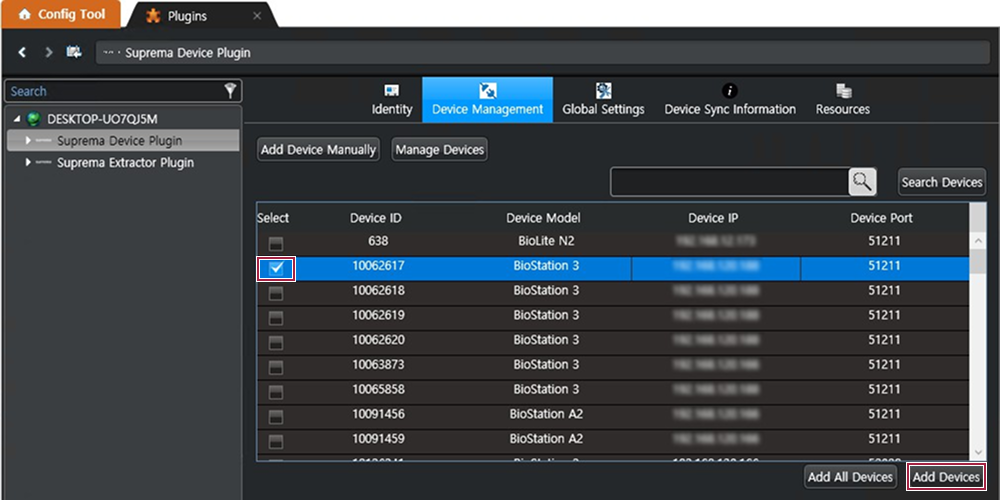The height and width of the screenshot is (500, 1000).
Task: Check the BioLite N2 device 638 checkbox
Action: 276,243
